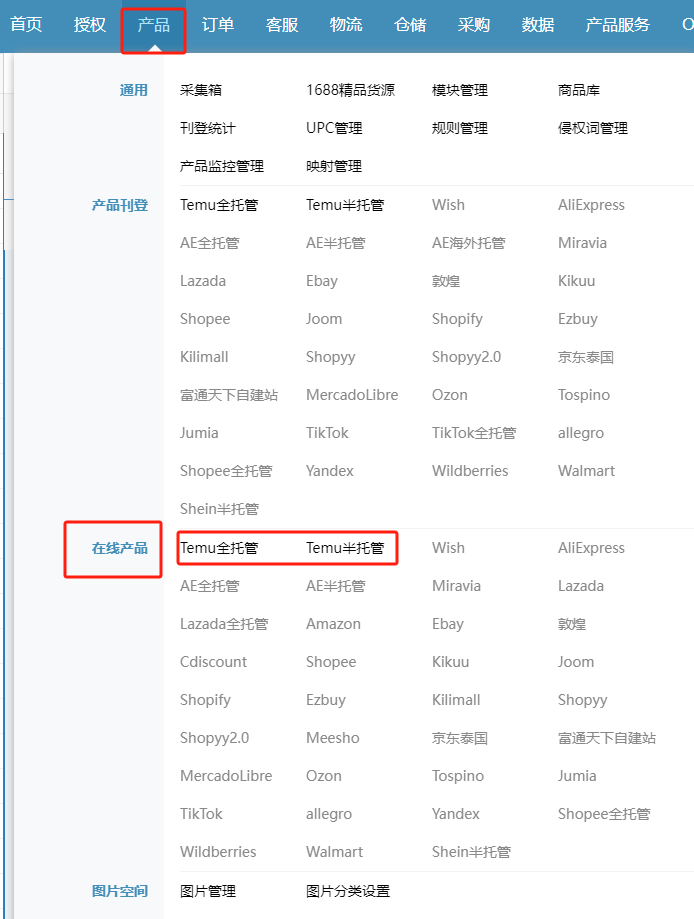Open 1688精品货源 link
Screen dimensions: 694x919
point(350,90)
